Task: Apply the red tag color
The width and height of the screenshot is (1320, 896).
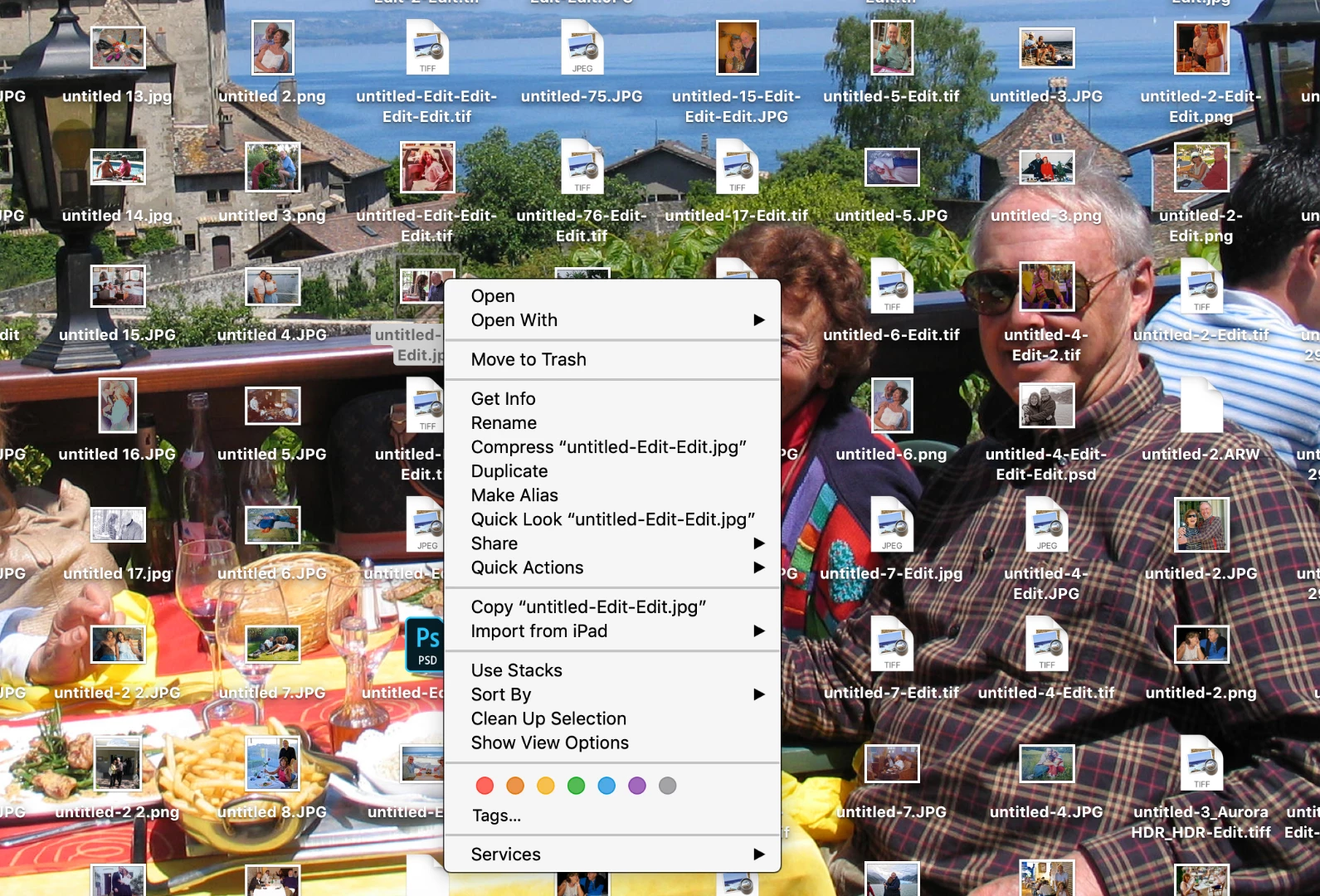Action: pyautogui.click(x=485, y=786)
